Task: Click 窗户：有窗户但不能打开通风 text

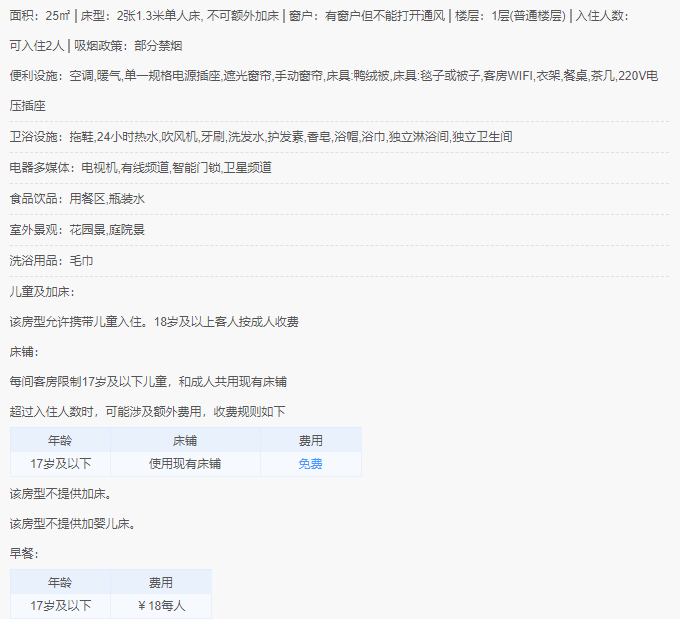Action: (367, 16)
